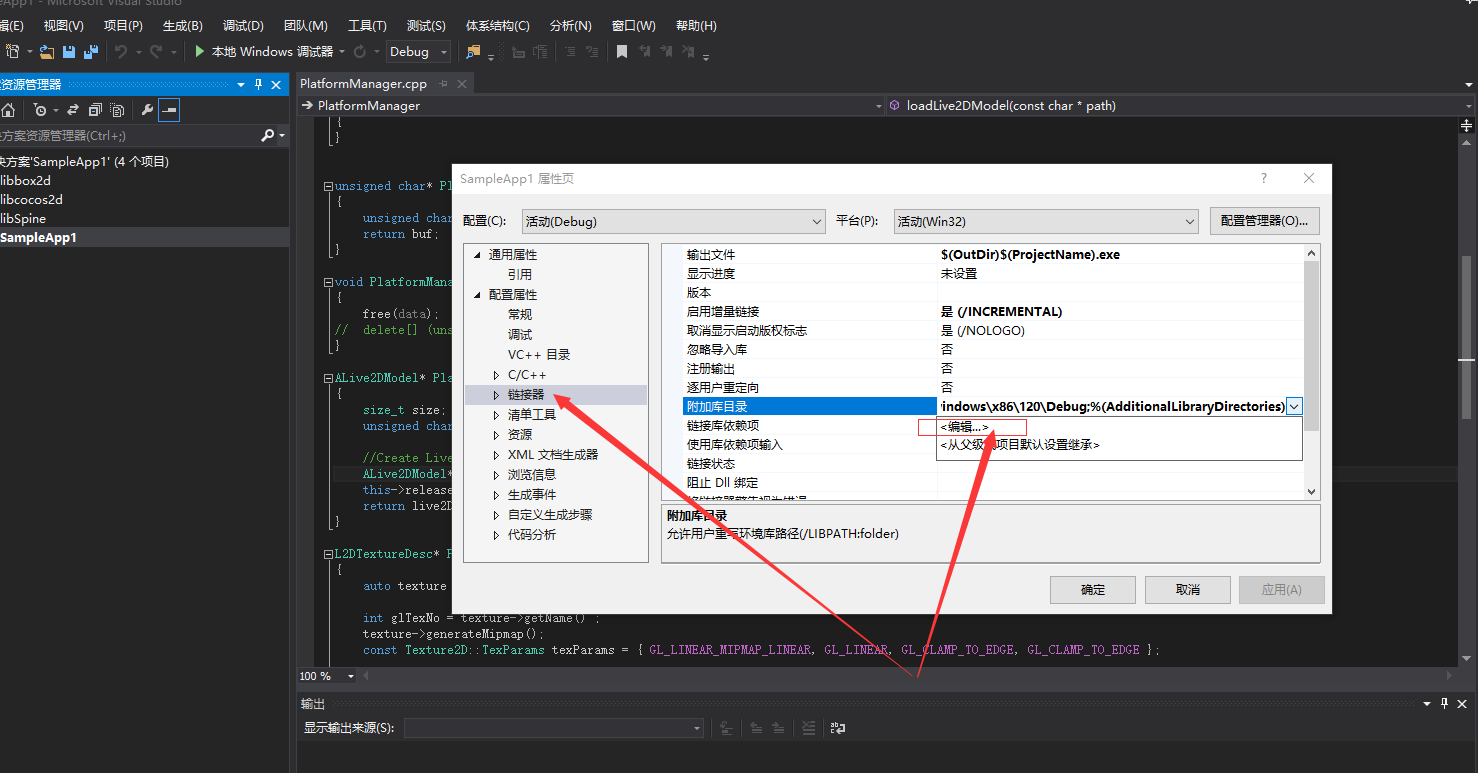Image resolution: width=1478 pixels, height=773 pixels.
Task: Pin the PlatformManager.cpp tab
Action: pos(444,84)
